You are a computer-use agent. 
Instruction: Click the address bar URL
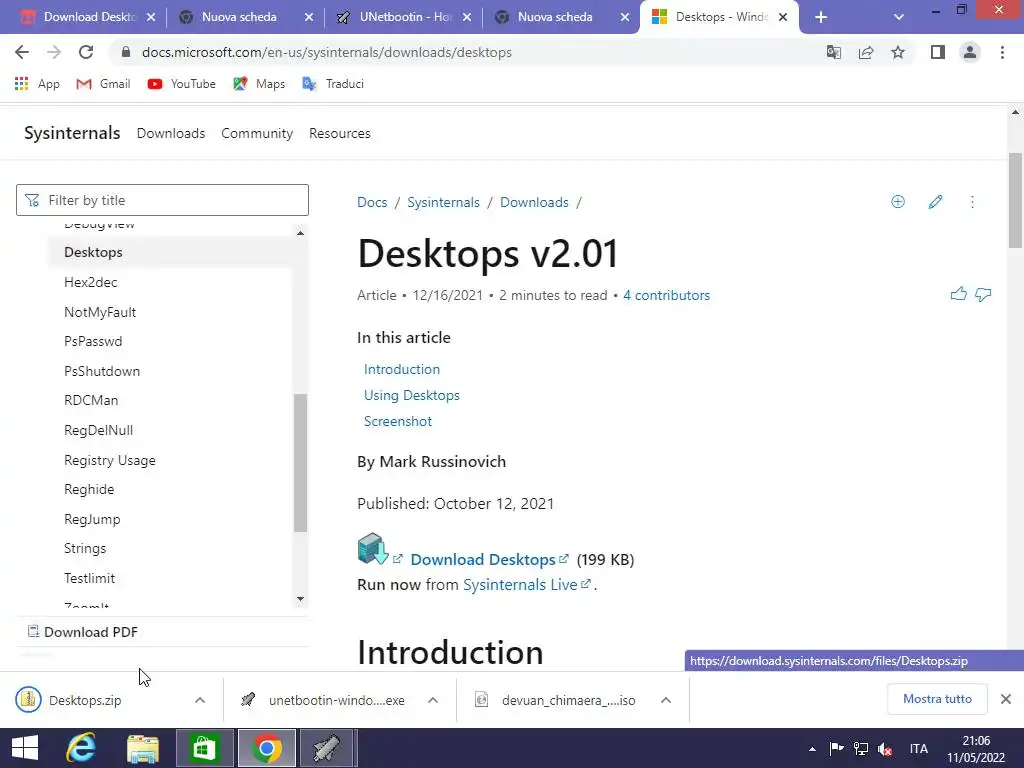(327, 52)
